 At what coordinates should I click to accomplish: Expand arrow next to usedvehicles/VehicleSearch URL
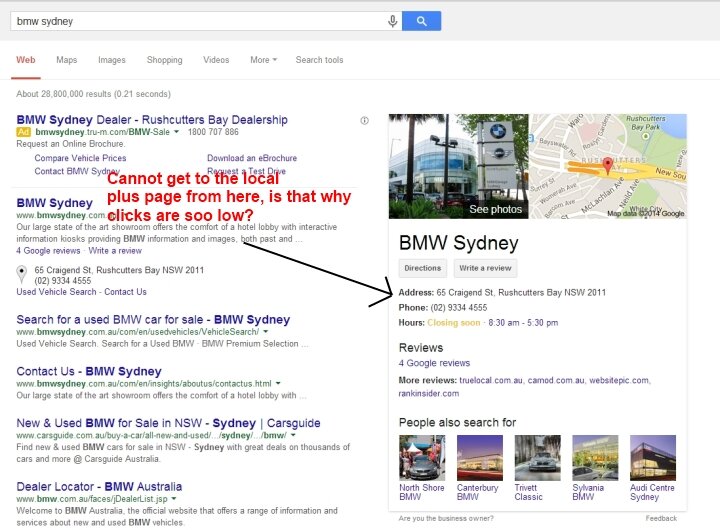[266, 332]
